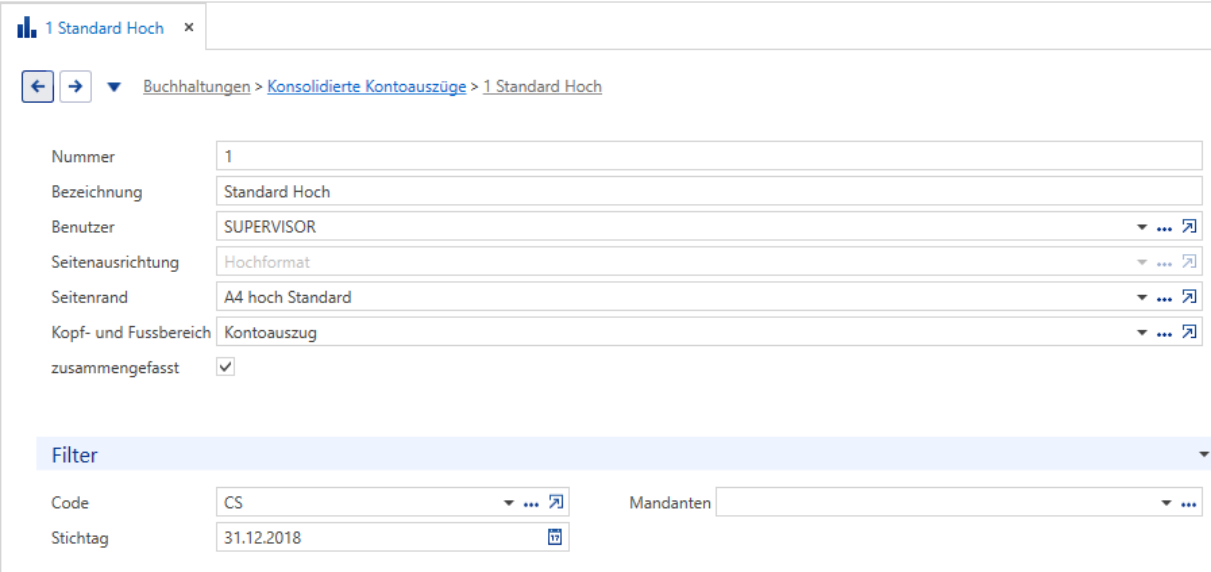Click the ellipsis lookup for Code

531,503
